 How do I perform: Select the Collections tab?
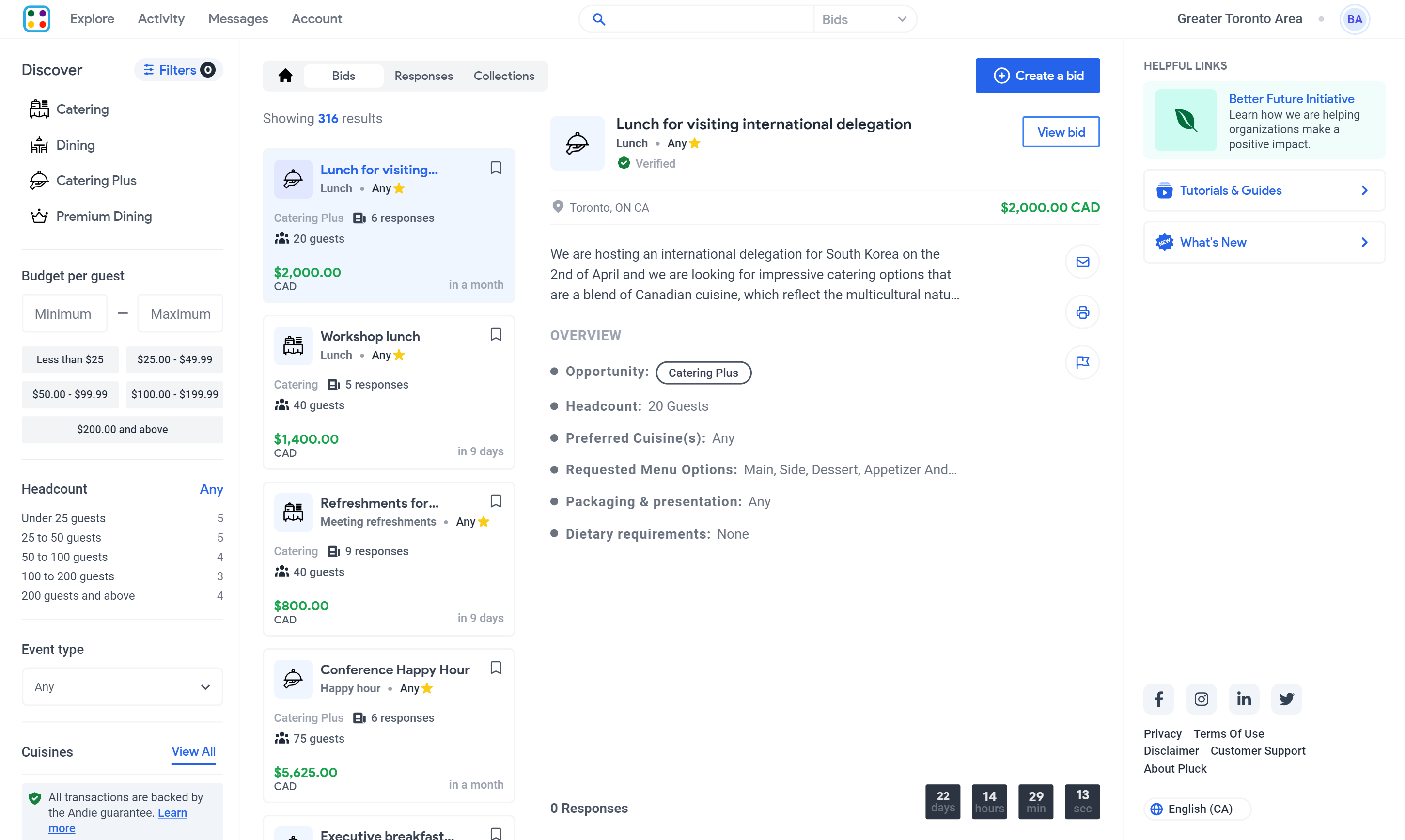(x=504, y=75)
